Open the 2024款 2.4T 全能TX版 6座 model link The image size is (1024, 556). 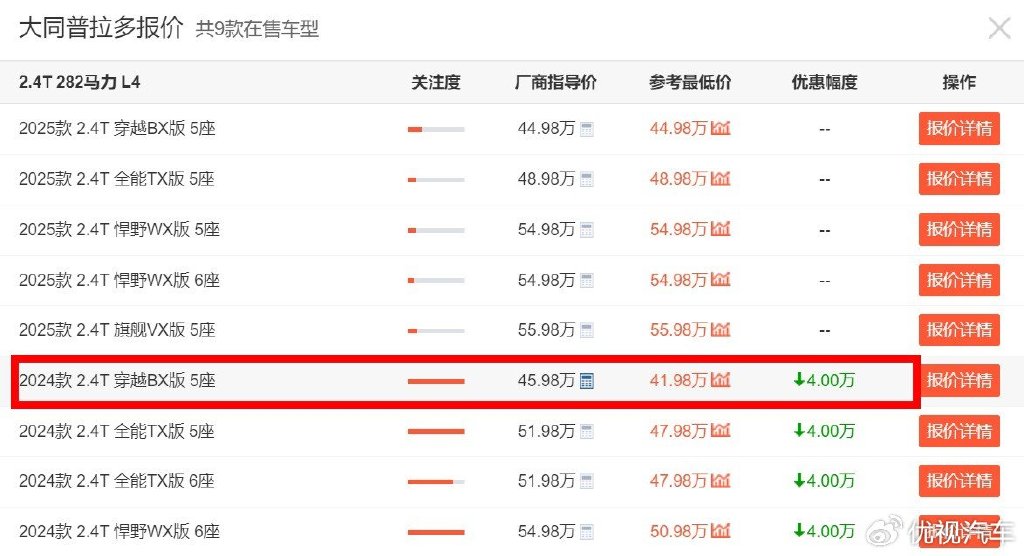pyautogui.click(x=117, y=481)
